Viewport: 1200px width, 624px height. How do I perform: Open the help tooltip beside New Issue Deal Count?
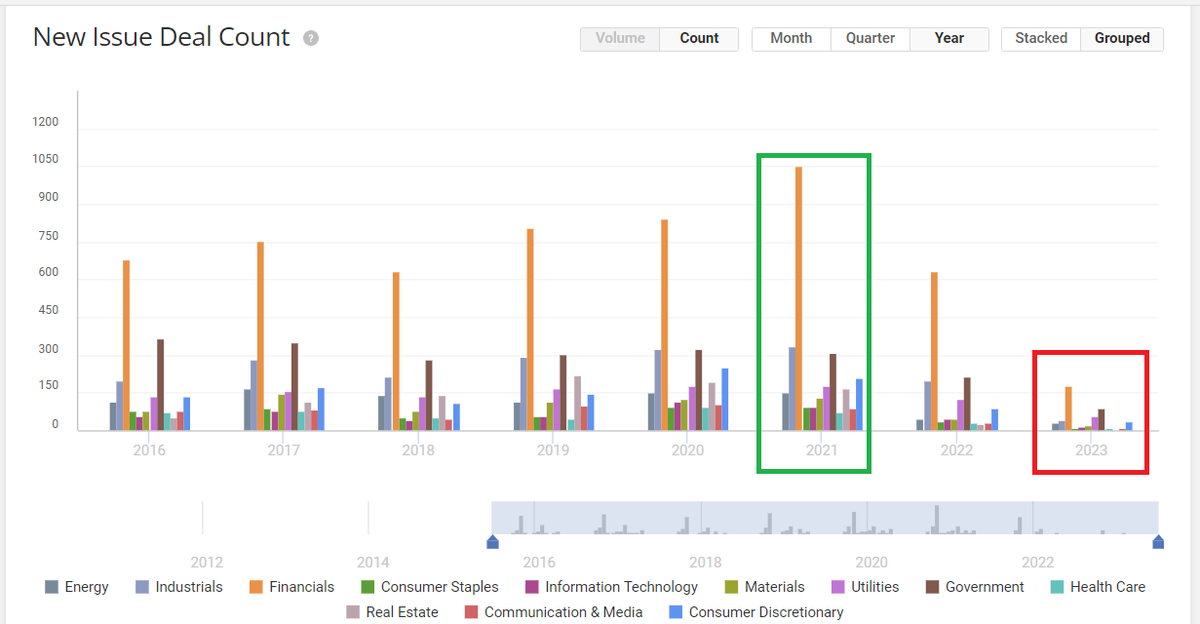pyautogui.click(x=309, y=37)
